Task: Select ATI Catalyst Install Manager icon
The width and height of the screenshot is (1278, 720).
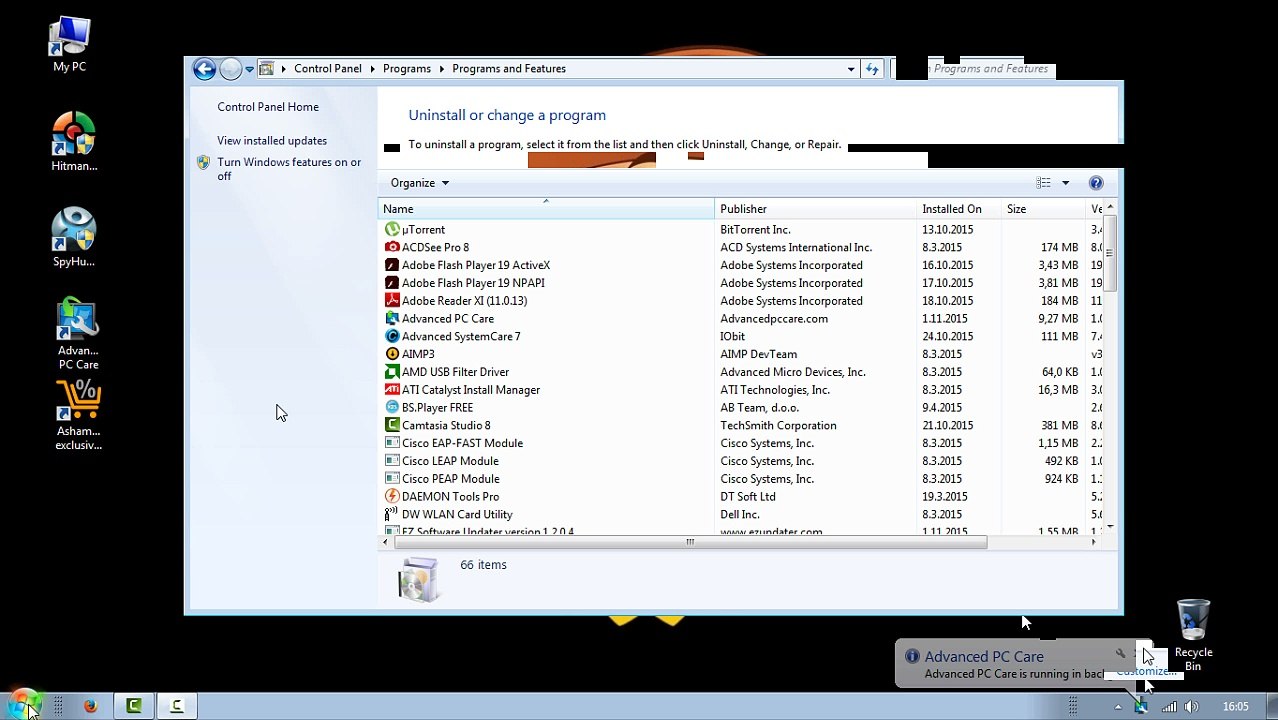Action: (392, 390)
